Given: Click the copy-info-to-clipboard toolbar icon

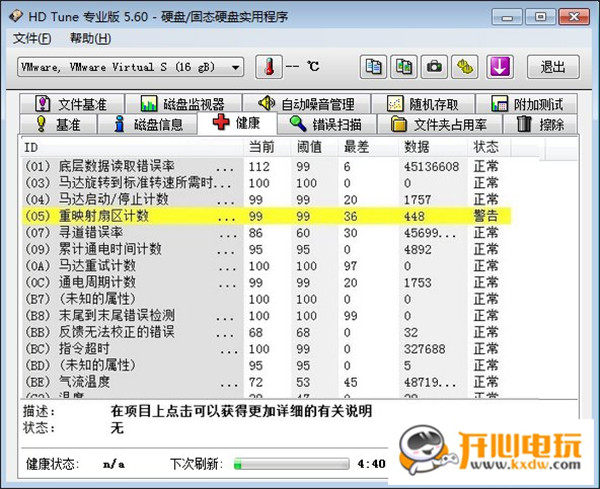Looking at the screenshot, I should coord(374,67).
